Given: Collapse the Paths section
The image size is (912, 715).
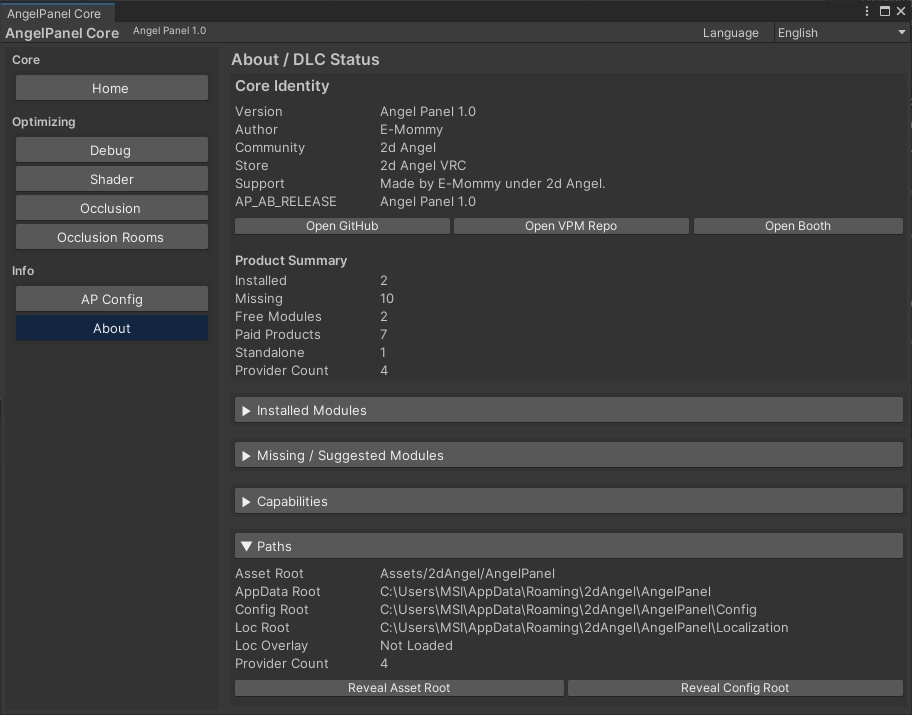Looking at the screenshot, I should pyautogui.click(x=567, y=546).
